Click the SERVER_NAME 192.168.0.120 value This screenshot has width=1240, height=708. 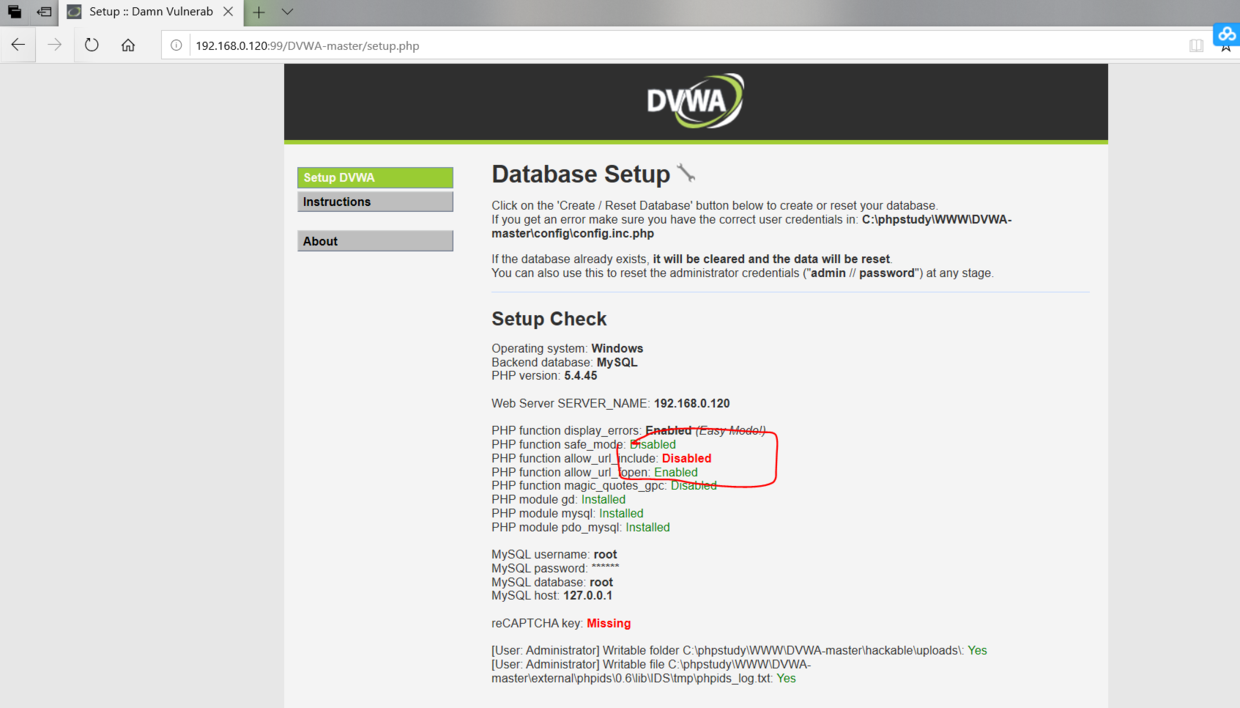[692, 403]
